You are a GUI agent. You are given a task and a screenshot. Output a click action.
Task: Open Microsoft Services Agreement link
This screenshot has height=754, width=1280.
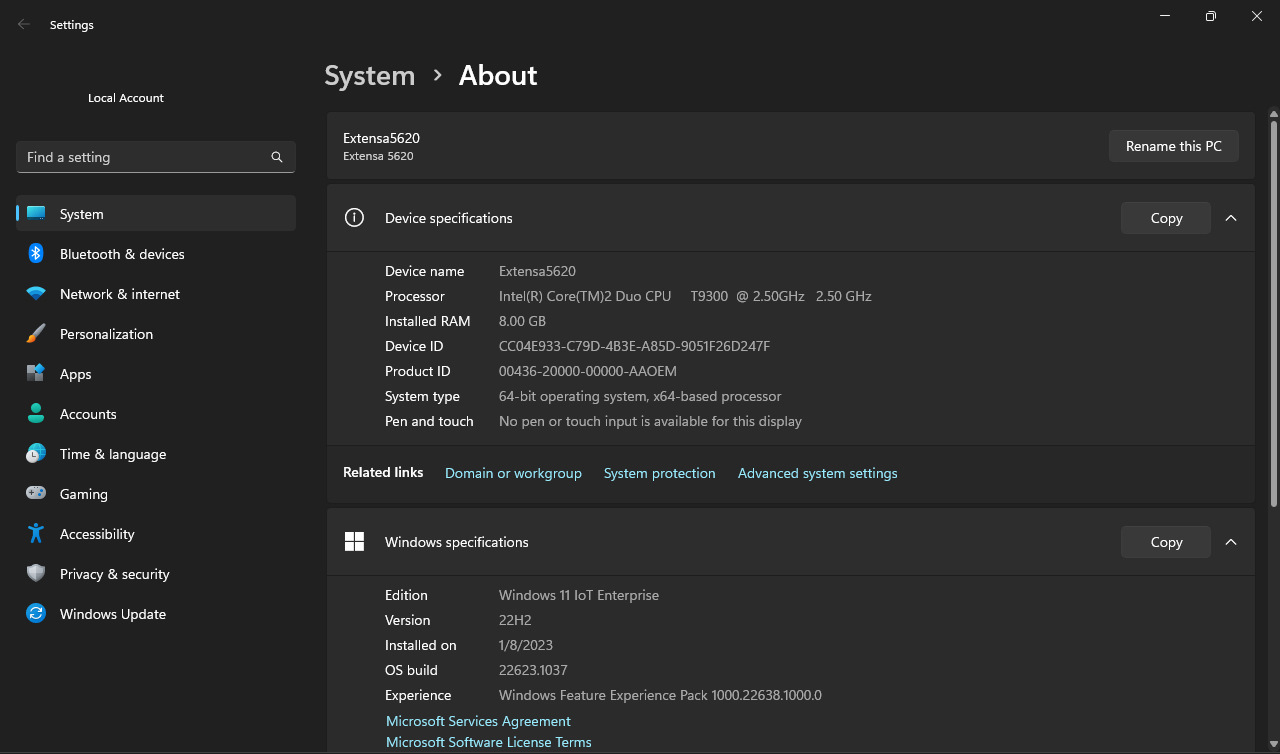pyautogui.click(x=478, y=721)
